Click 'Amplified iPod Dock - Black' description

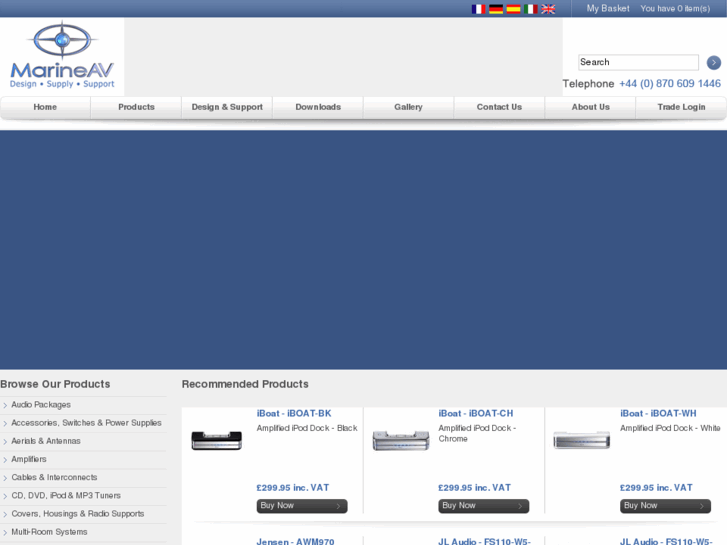point(307,428)
